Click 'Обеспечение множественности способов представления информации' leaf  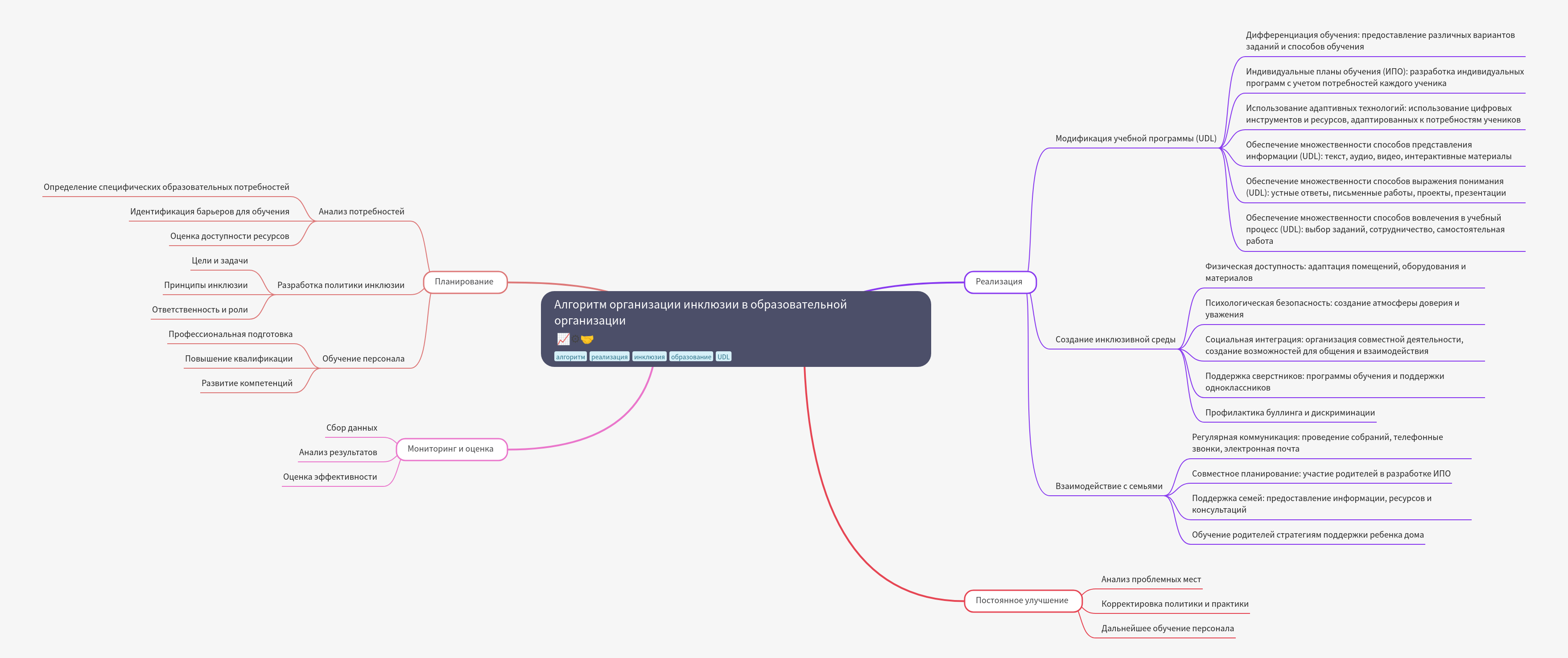tap(1378, 150)
